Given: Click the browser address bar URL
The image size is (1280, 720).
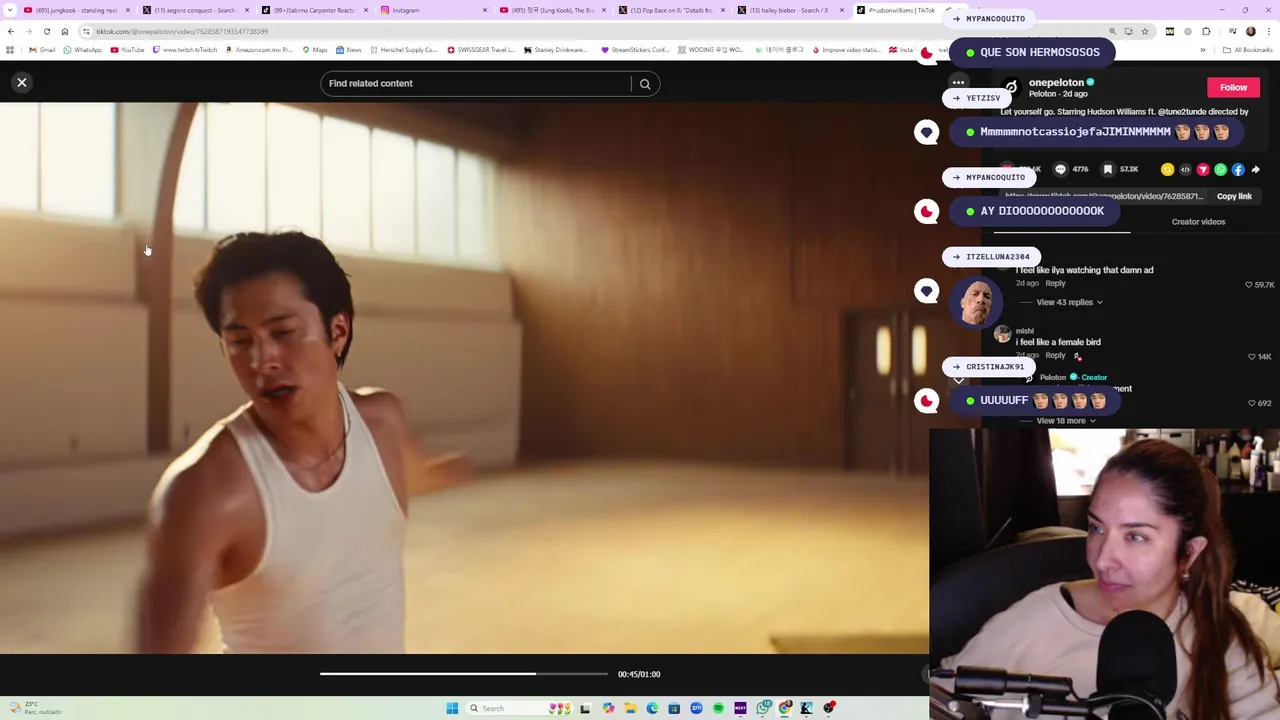Looking at the screenshot, I should (x=182, y=32).
